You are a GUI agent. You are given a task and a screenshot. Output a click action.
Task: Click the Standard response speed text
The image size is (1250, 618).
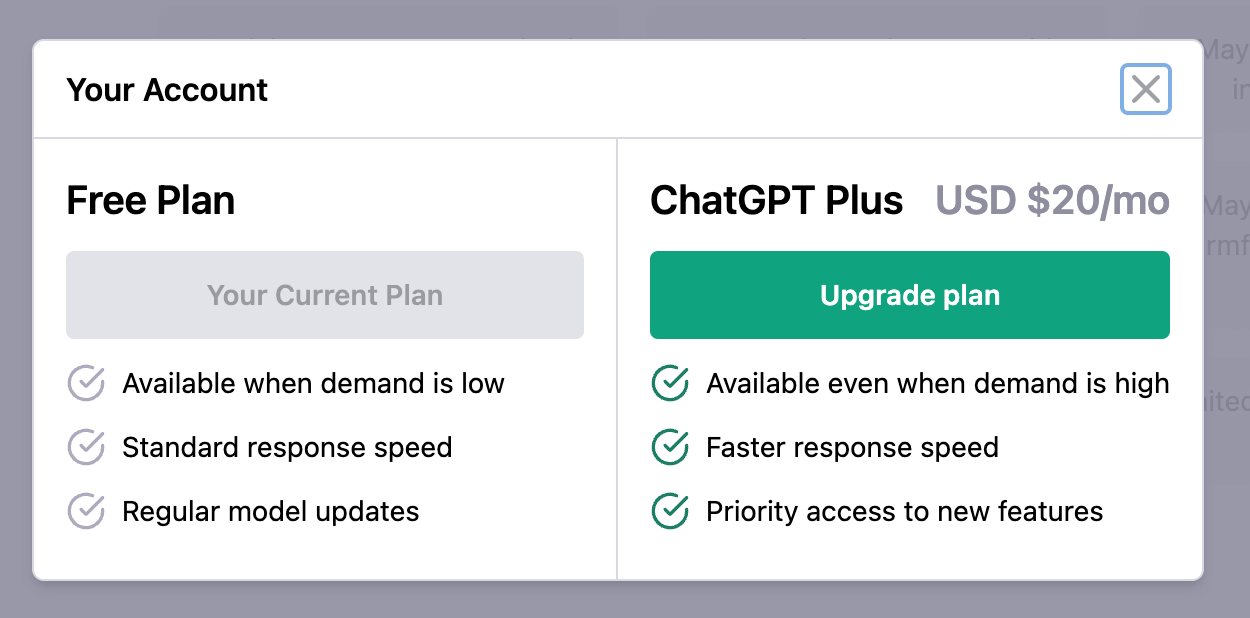point(287,447)
